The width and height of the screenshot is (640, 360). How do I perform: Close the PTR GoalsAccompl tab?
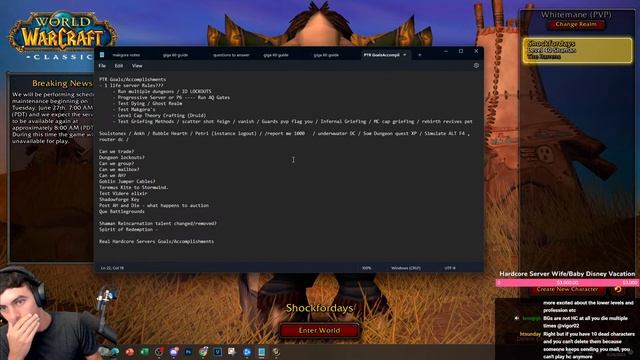point(405,55)
